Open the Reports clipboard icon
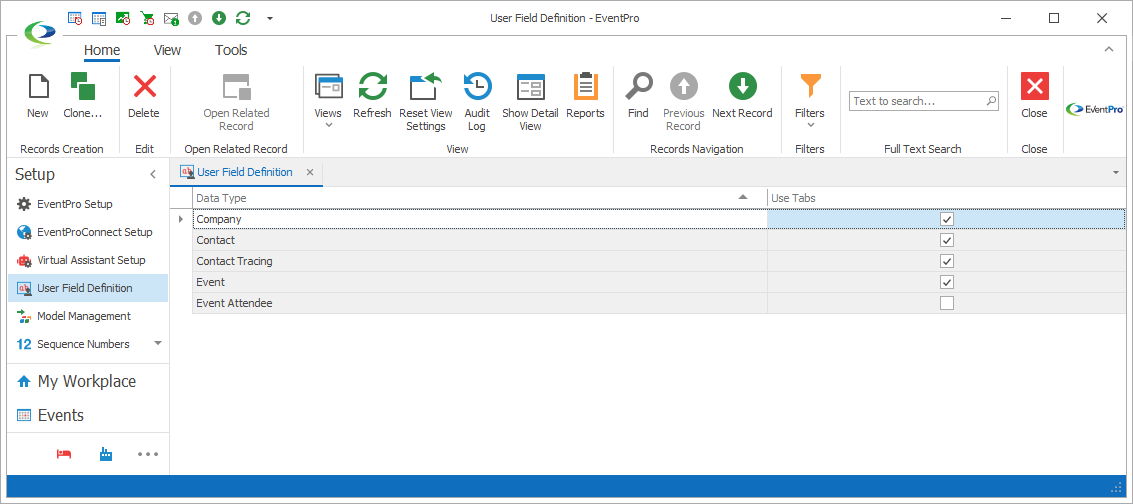This screenshot has width=1133, height=504. (x=585, y=87)
